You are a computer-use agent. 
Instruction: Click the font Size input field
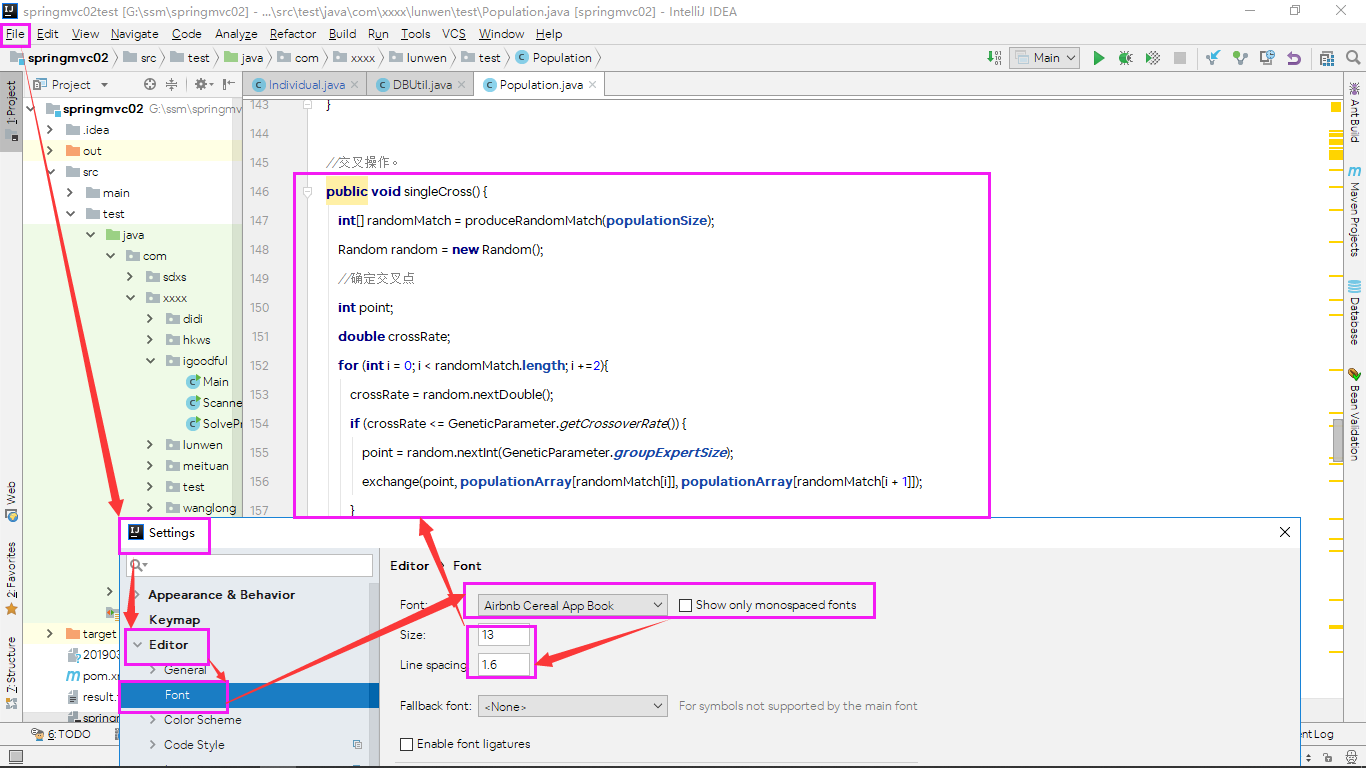tap(504, 635)
